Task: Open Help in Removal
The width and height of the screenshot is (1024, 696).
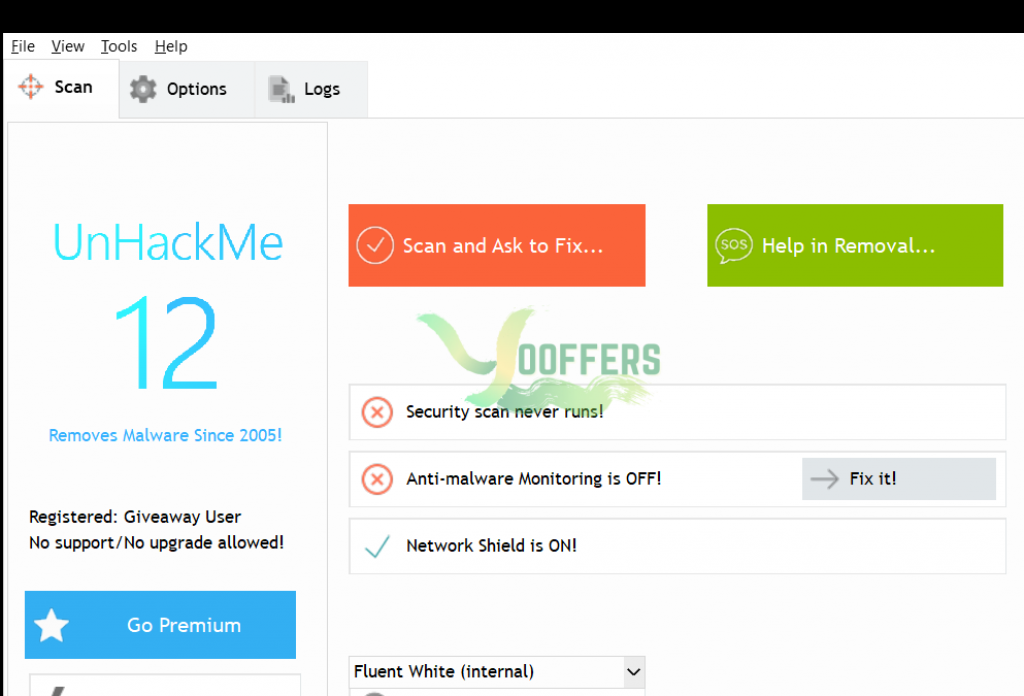Action: pyautogui.click(x=855, y=245)
